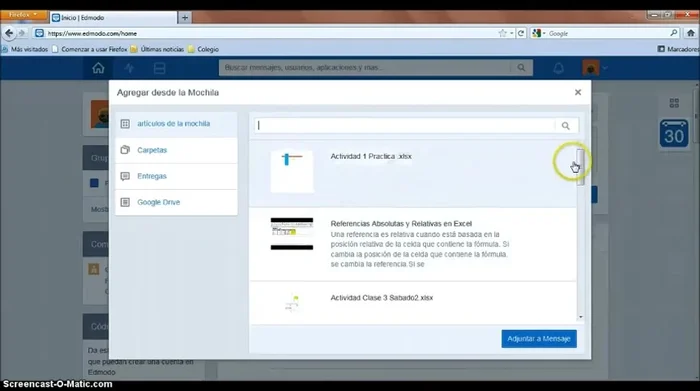Open the URL history dropdown arrow
Viewport: 700px width, 391px height.
[x=512, y=33]
